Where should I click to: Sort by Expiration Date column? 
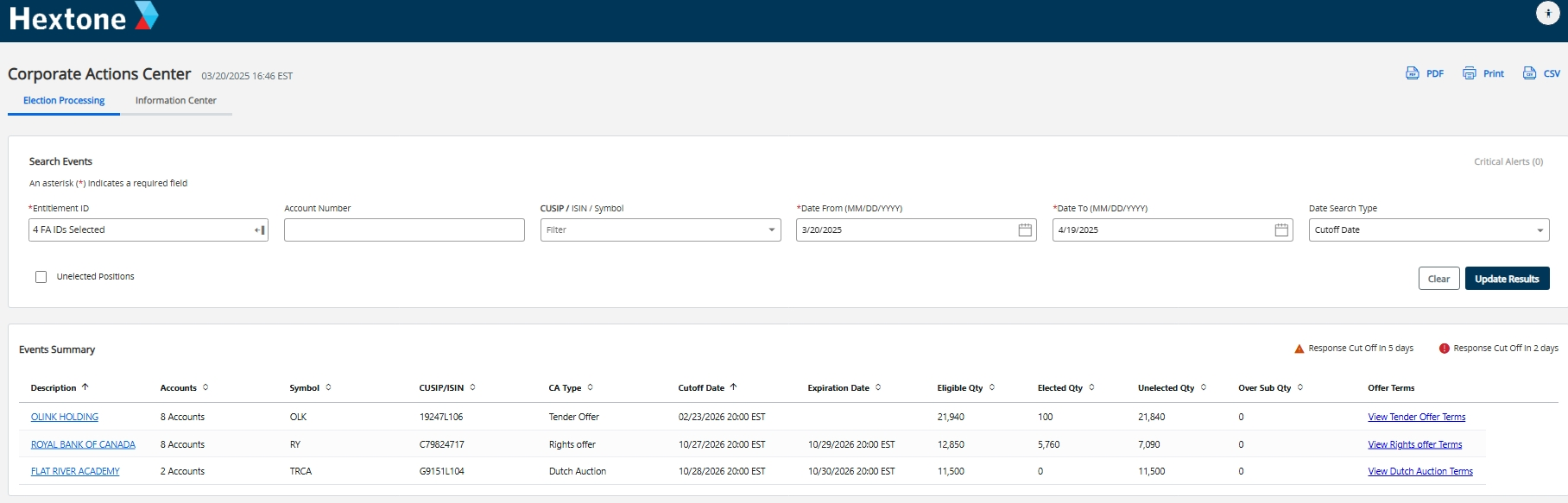[x=878, y=387]
